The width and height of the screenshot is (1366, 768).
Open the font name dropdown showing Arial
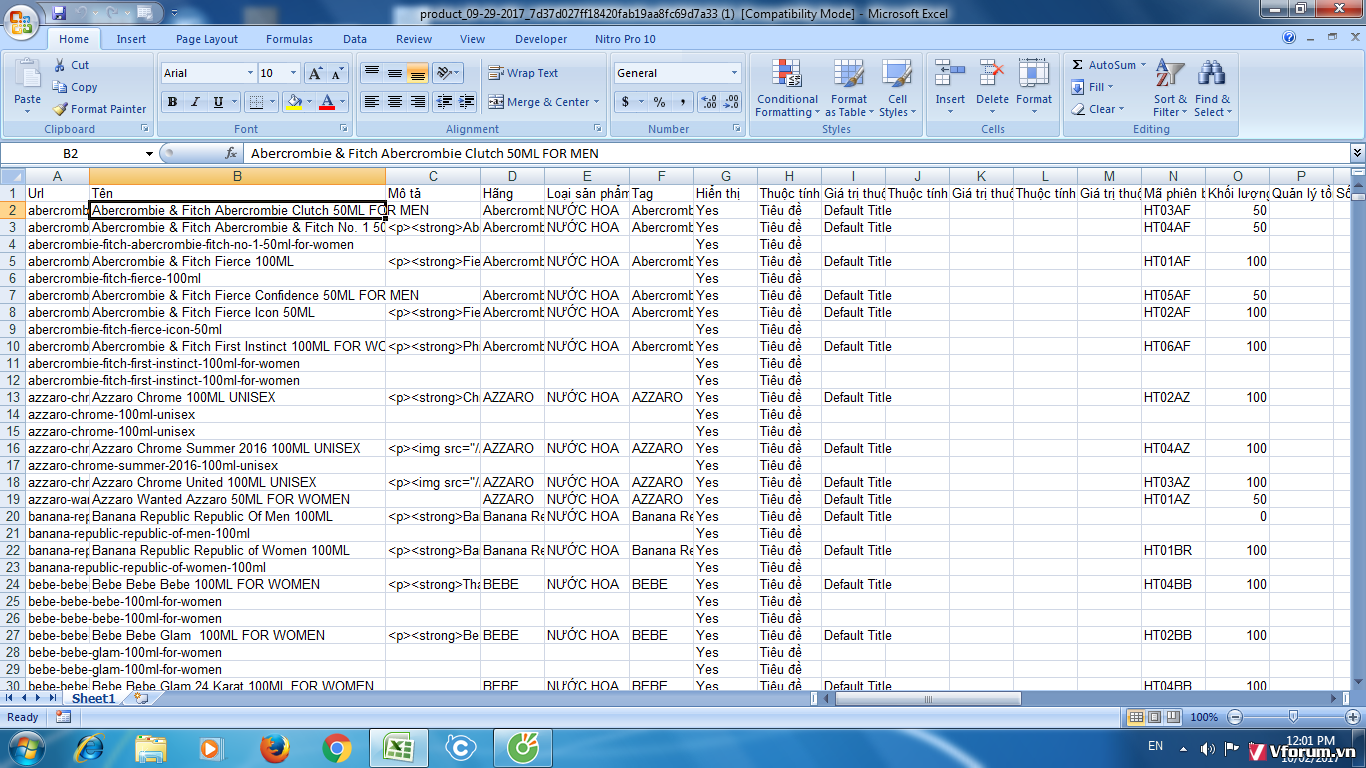[250, 73]
